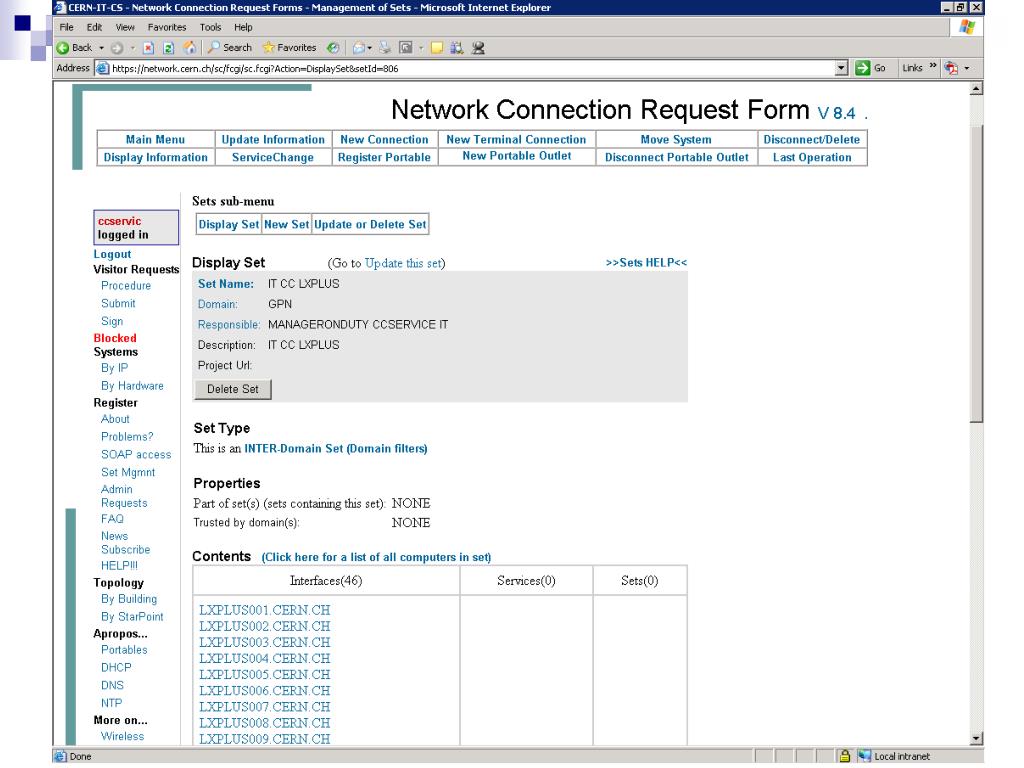The width and height of the screenshot is (1024, 768).
Task: Open the Register Portable link
Action: 384,157
